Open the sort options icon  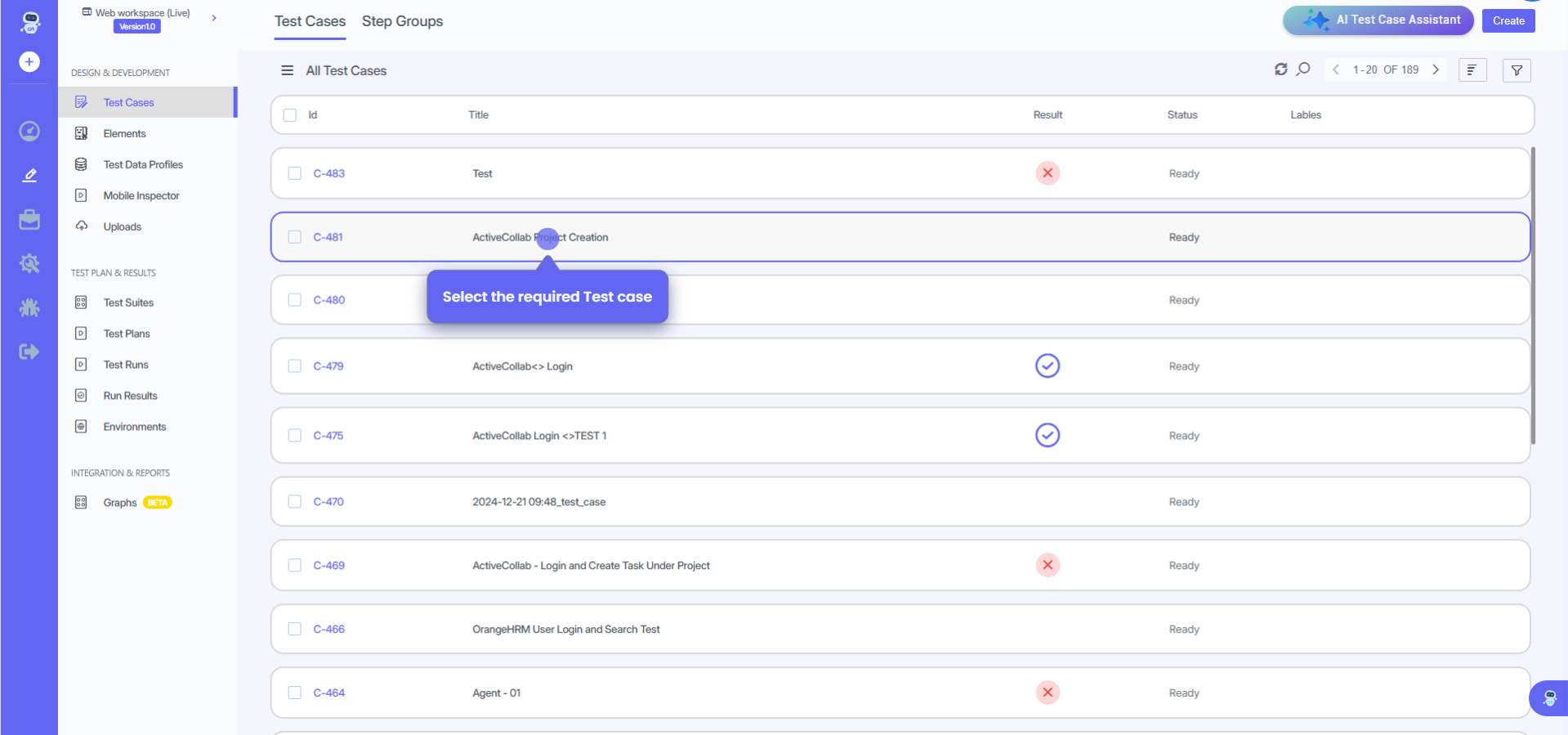(x=1472, y=70)
